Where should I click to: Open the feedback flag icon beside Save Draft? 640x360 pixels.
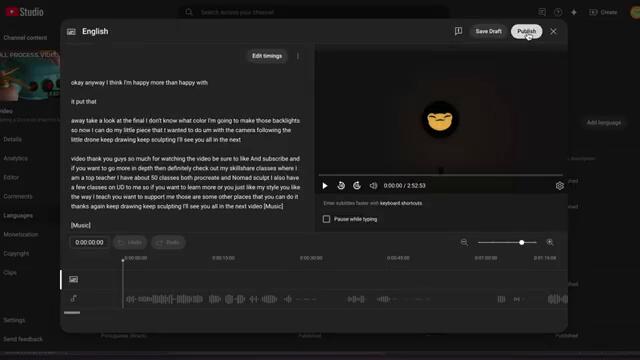(458, 31)
